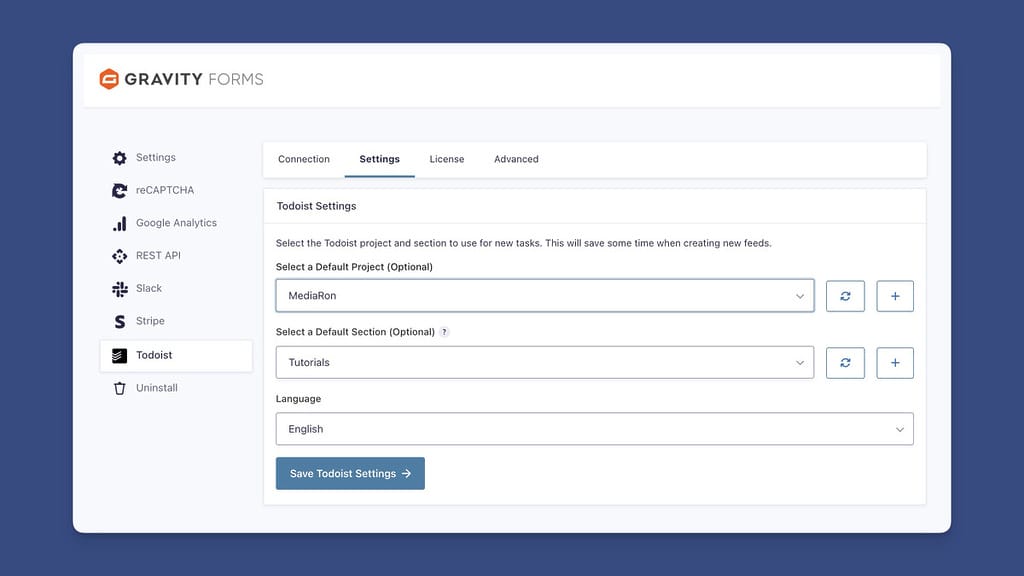Select the reCAPTCHA sidebar icon
This screenshot has width=1024, height=576.
pos(119,190)
